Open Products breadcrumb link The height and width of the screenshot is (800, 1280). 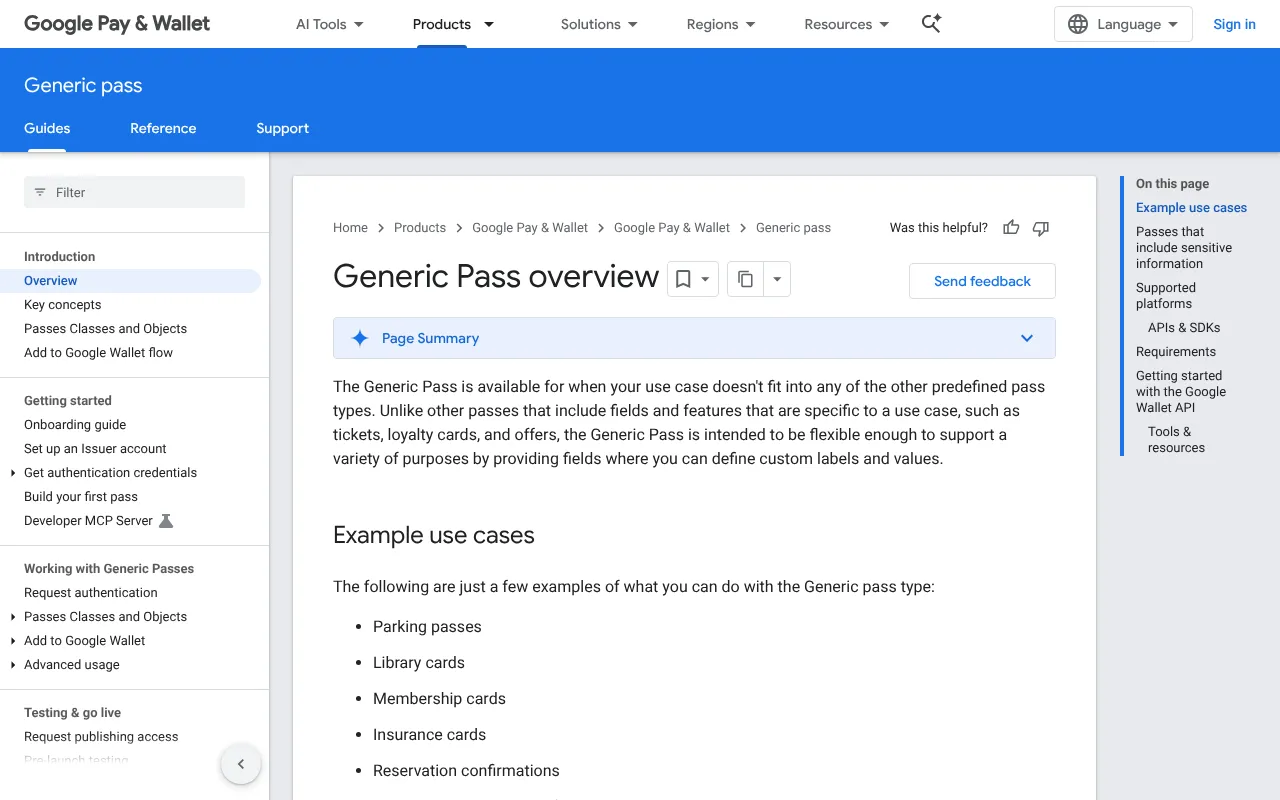[x=420, y=228]
